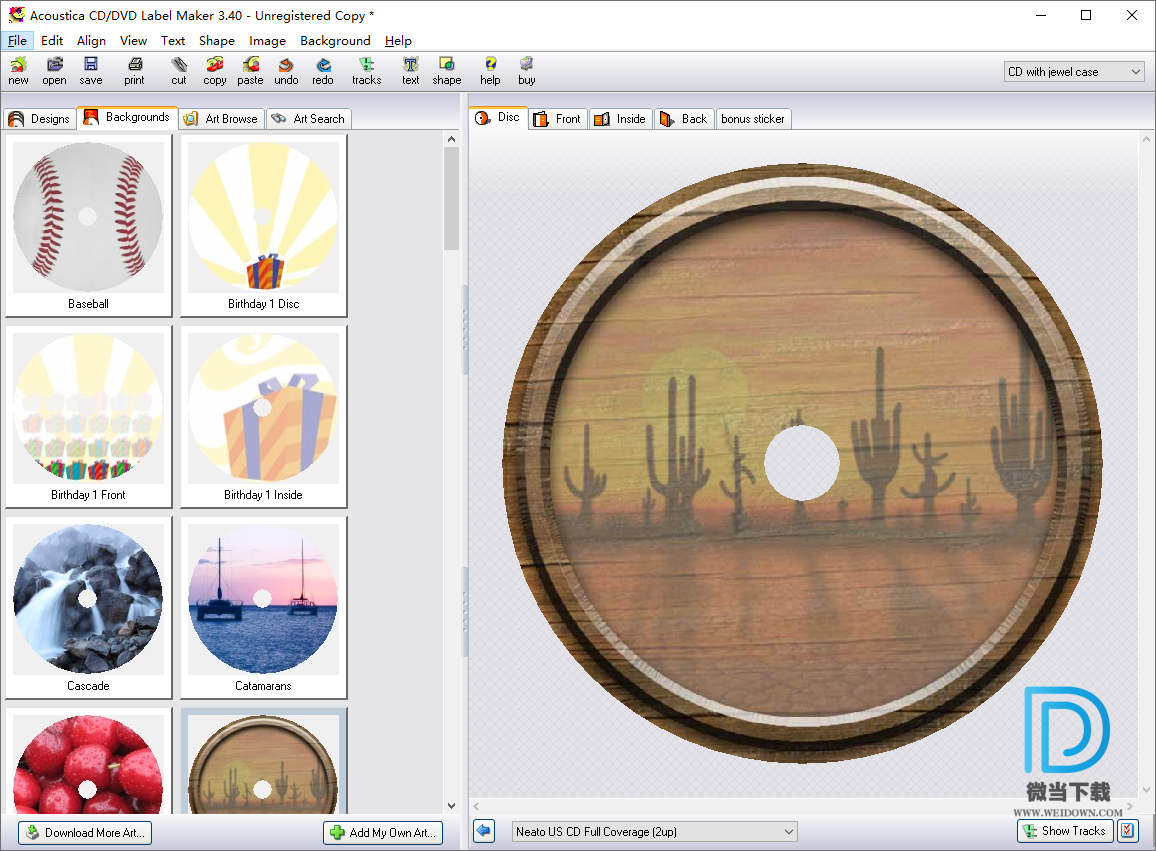
Task: Click the Add My Own Art button
Action: tap(383, 832)
